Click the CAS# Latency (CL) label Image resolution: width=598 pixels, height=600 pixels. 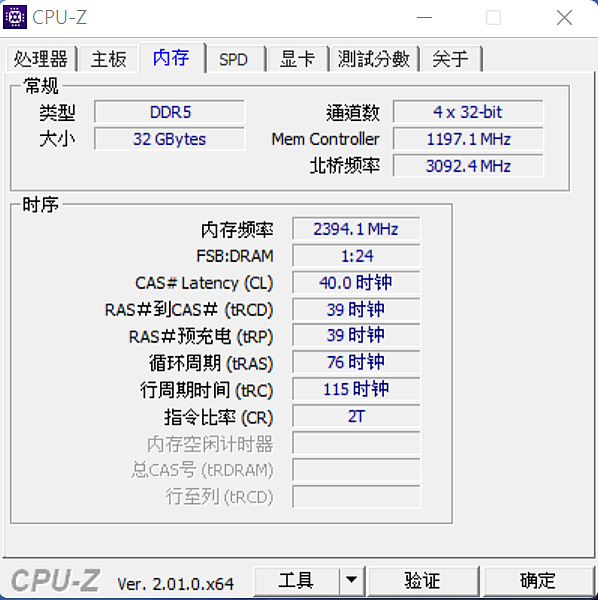click(x=204, y=283)
